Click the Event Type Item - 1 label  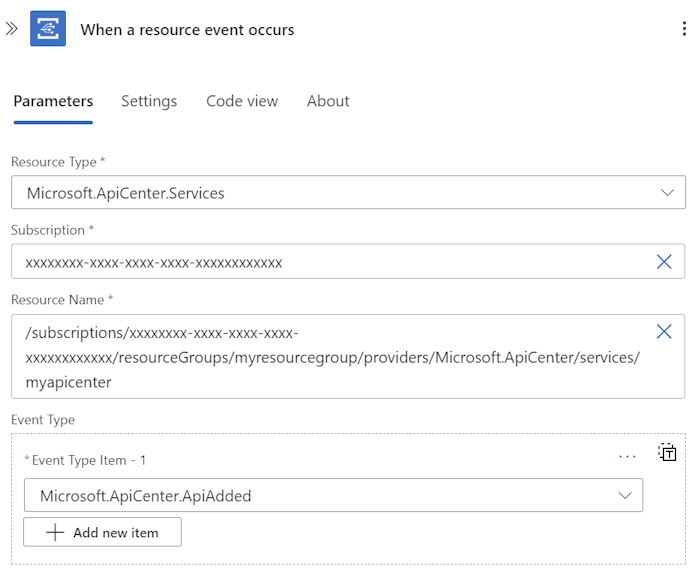89,460
